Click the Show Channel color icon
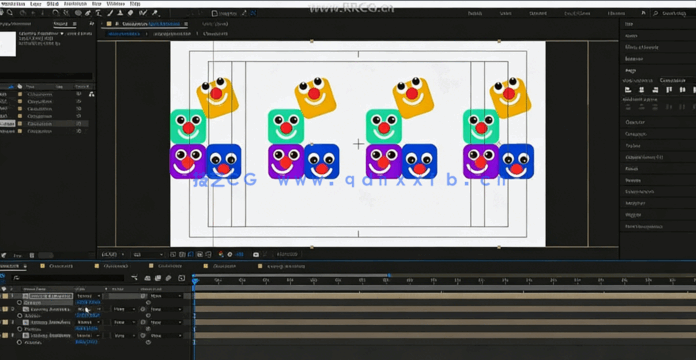 (x=221, y=254)
